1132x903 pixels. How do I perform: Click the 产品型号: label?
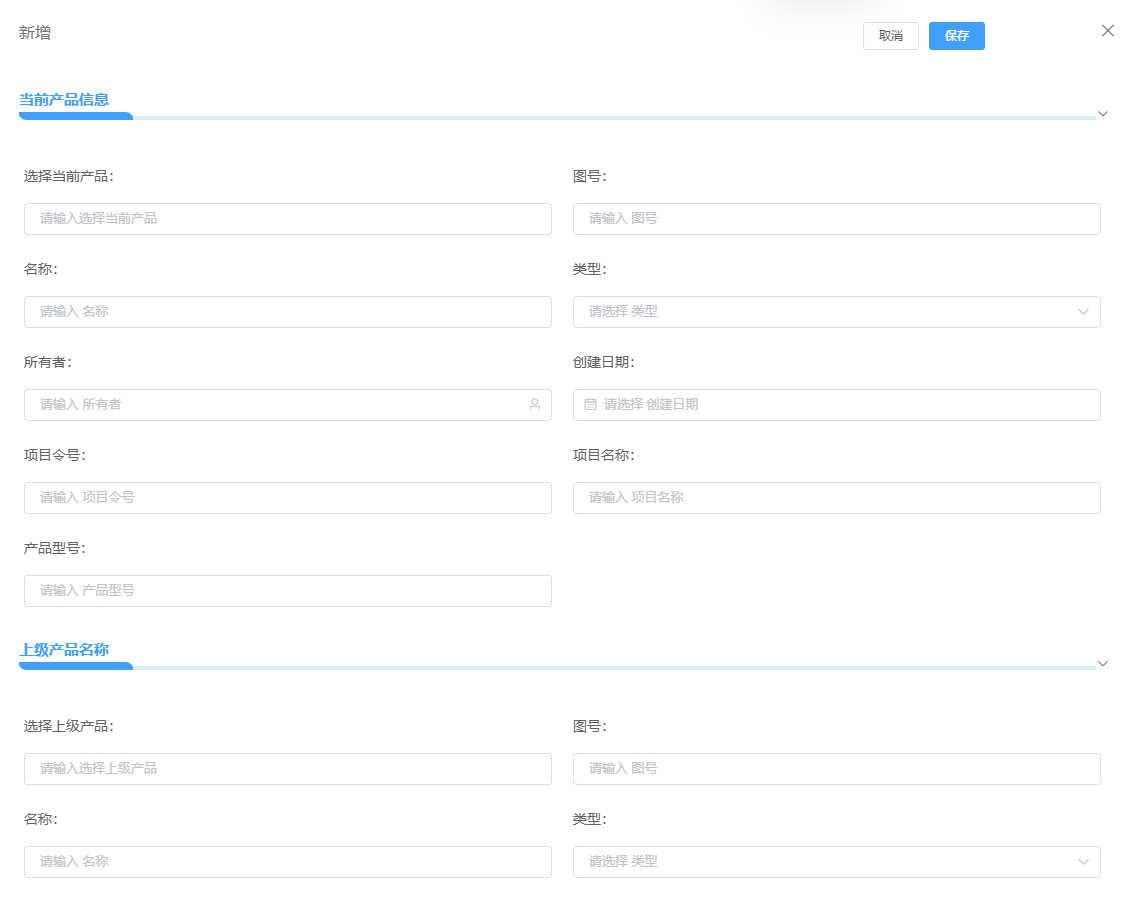point(55,549)
